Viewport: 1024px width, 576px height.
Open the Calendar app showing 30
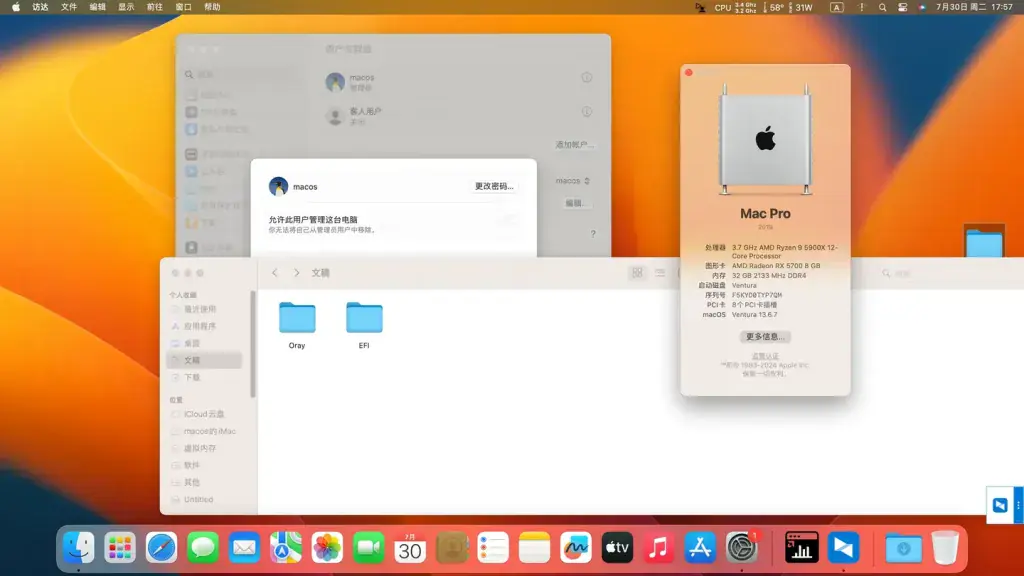click(x=410, y=547)
